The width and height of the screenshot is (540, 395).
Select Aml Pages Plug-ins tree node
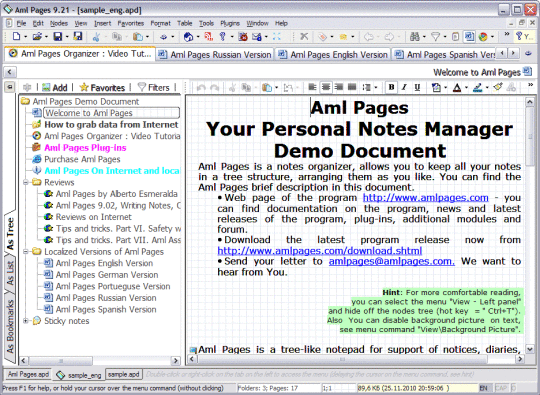pyautogui.click(x=85, y=147)
